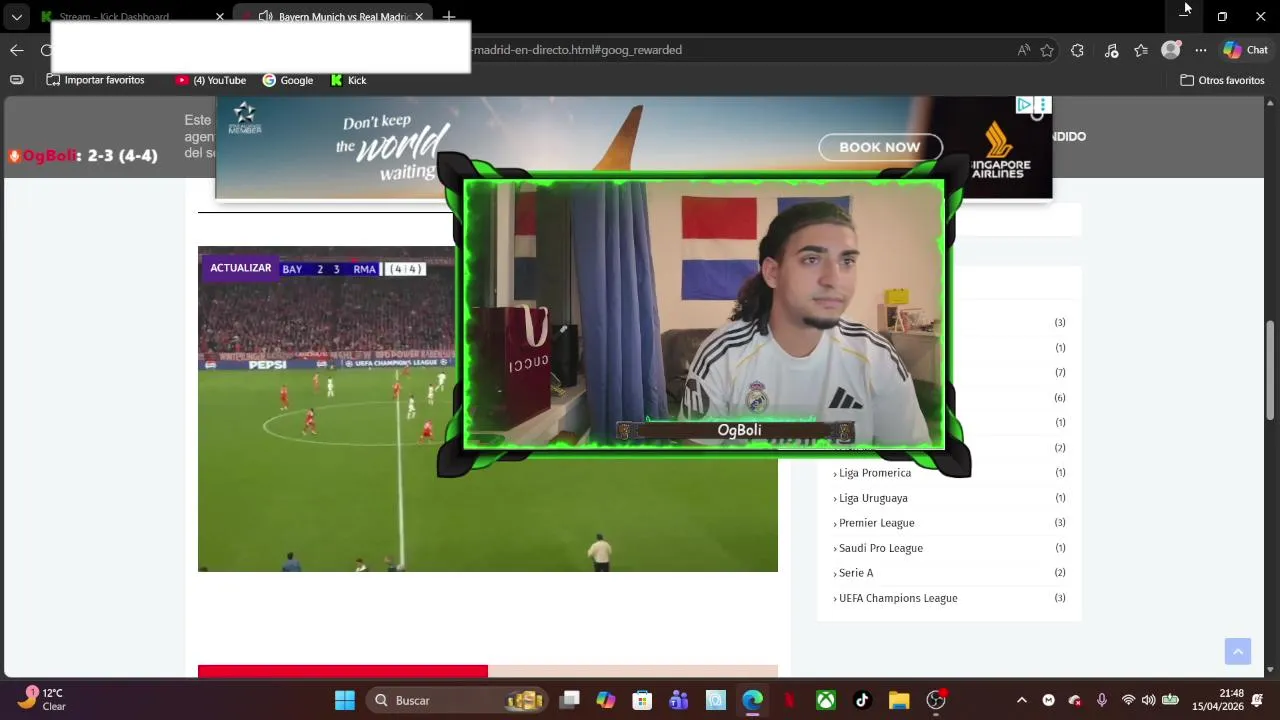Open Otros favoritos folder
Image resolution: width=1280 pixels, height=720 pixels.
tap(1222, 80)
